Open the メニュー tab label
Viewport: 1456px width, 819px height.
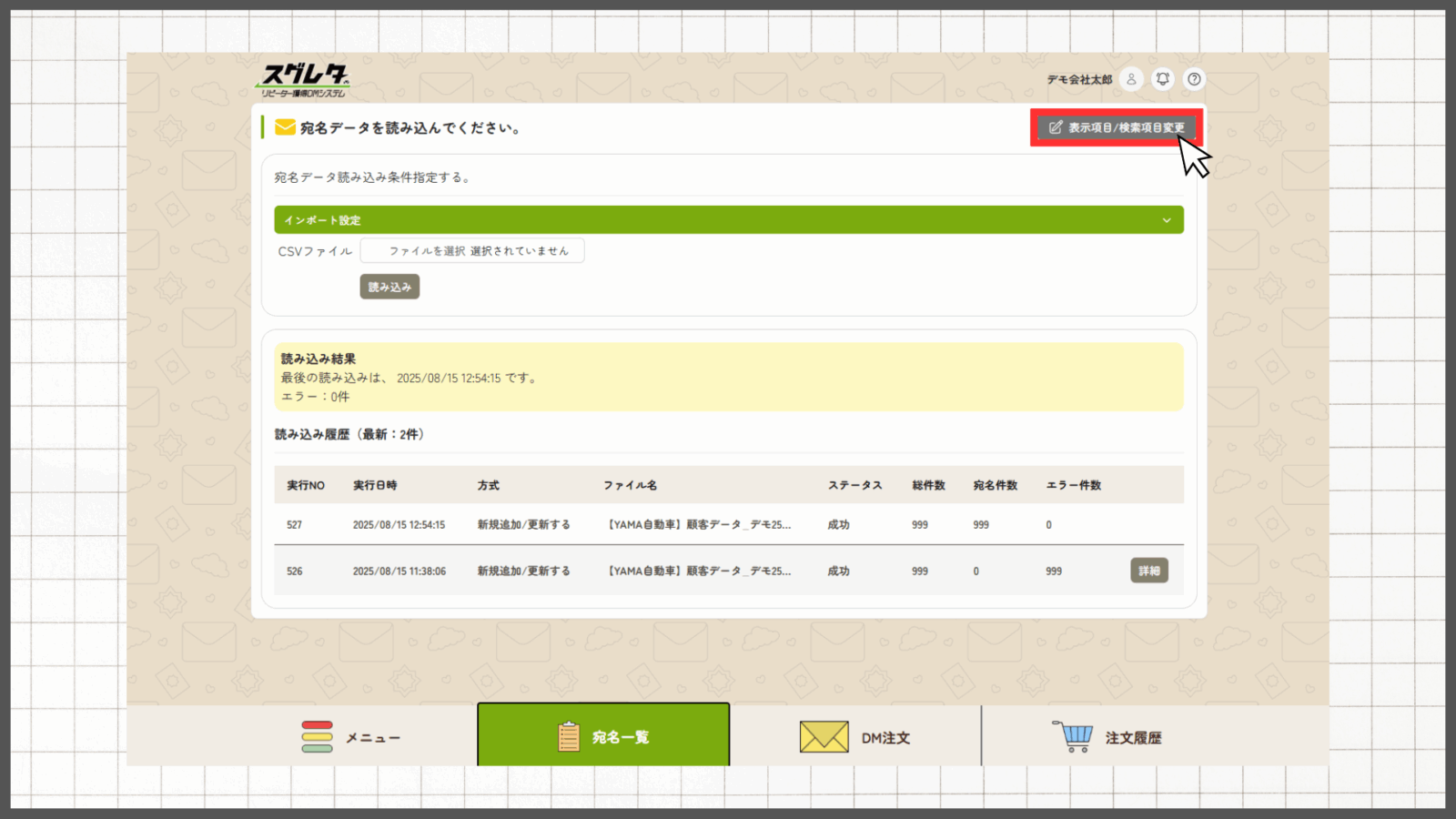click(x=372, y=738)
